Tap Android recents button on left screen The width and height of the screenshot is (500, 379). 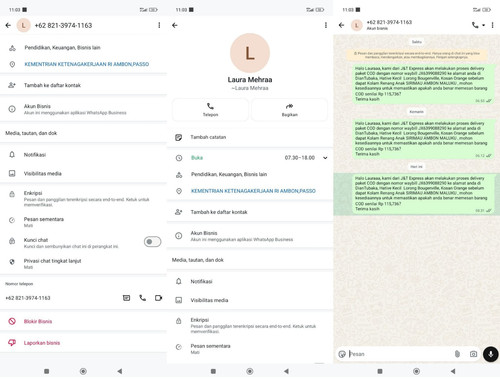[47, 371]
